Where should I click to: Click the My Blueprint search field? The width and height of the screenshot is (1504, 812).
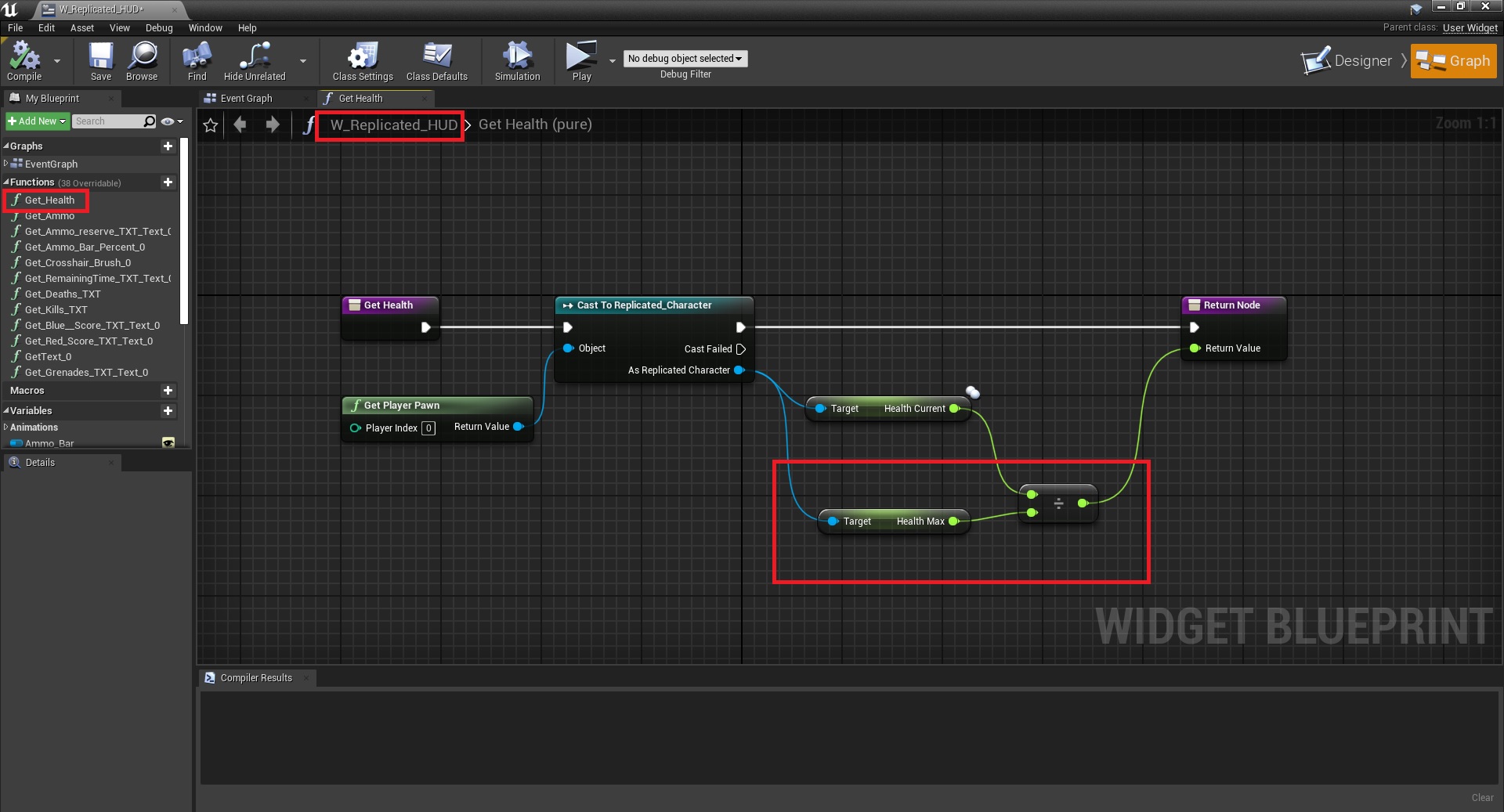pyautogui.click(x=107, y=121)
